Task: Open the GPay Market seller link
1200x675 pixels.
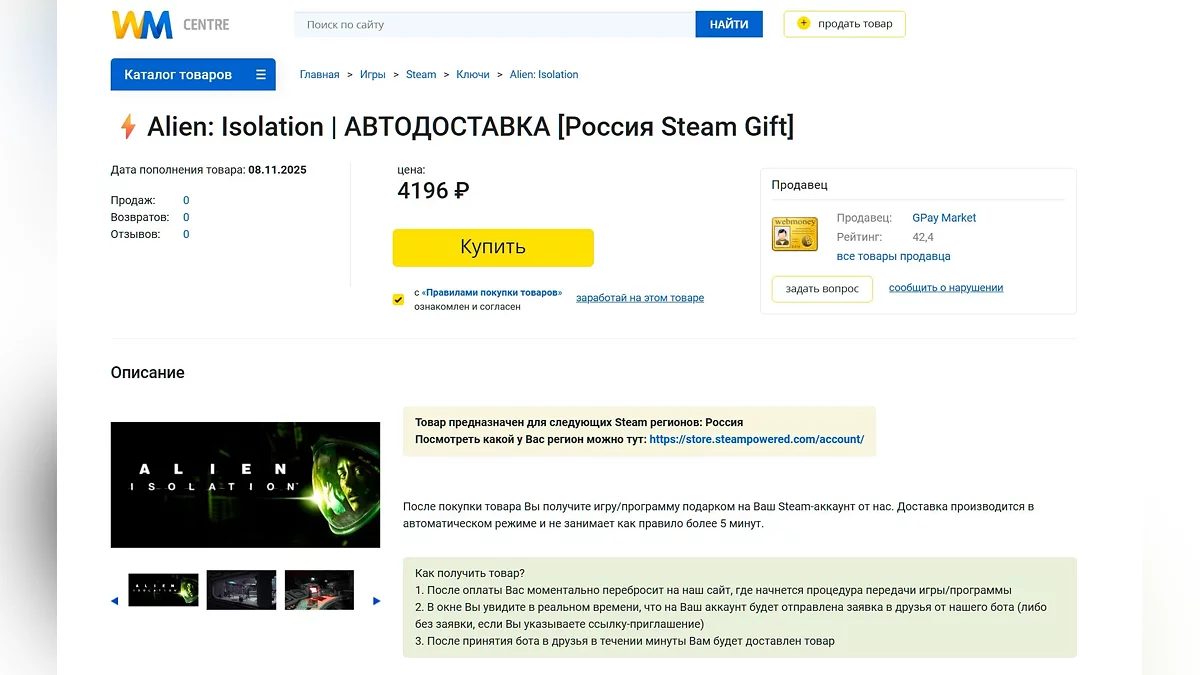Action: click(x=944, y=218)
